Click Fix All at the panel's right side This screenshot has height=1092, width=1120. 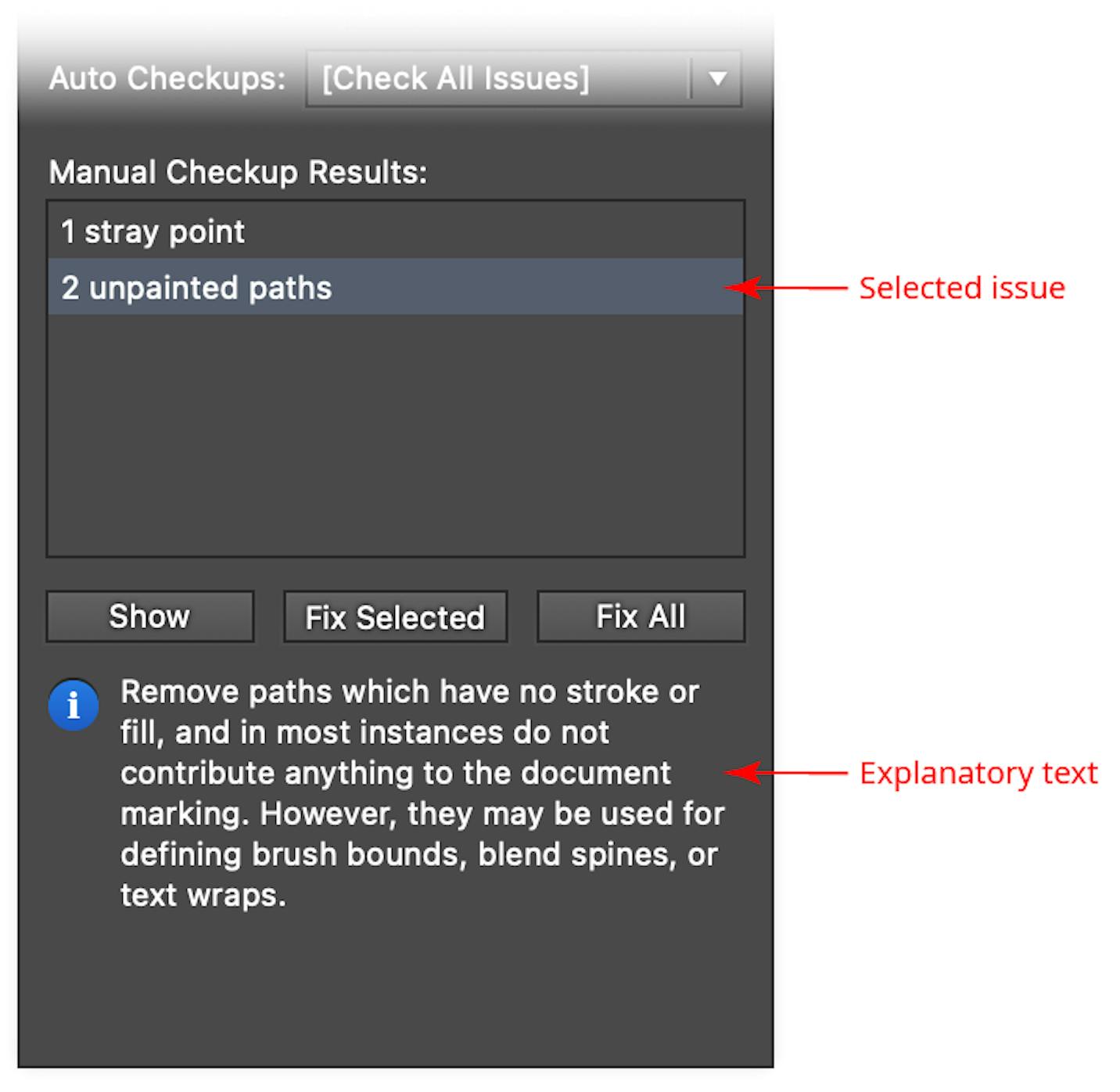tap(640, 616)
